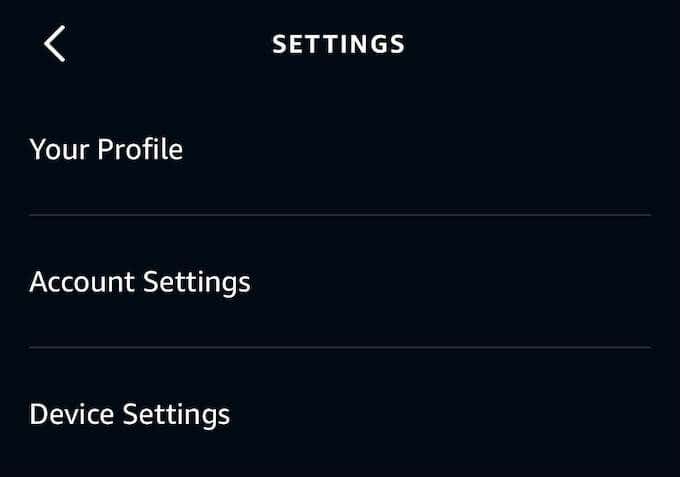Click the SETTINGS header title
680x477 pixels.
pyautogui.click(x=339, y=44)
